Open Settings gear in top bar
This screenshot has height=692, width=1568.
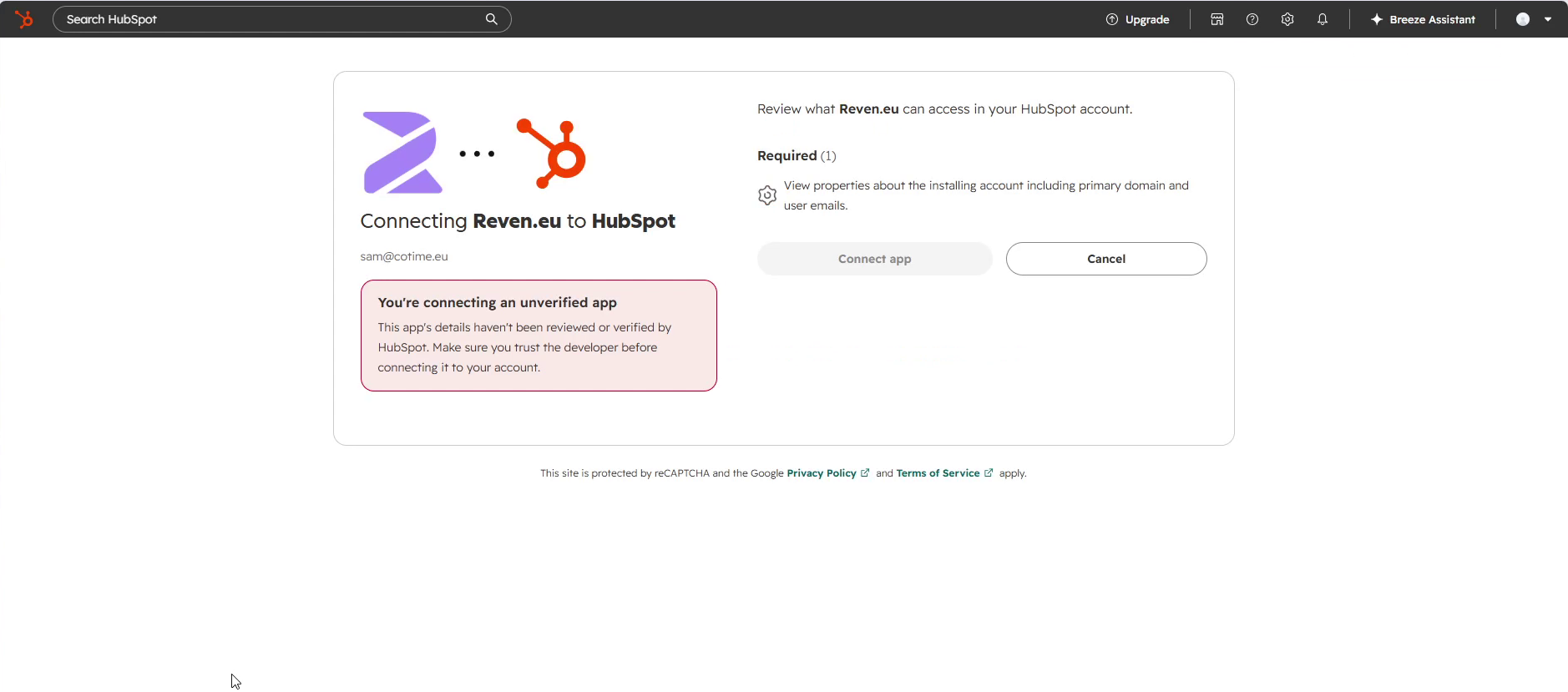(1287, 19)
